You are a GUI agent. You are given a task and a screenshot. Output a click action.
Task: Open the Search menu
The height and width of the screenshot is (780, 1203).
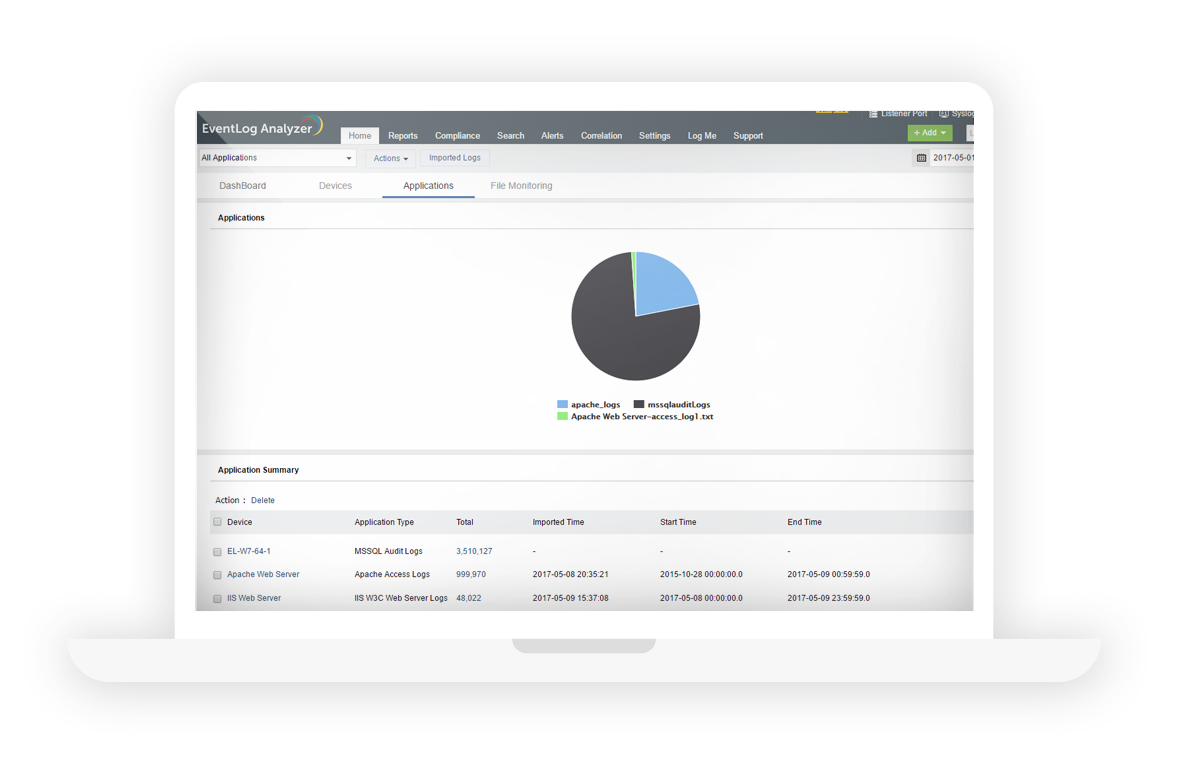coord(510,136)
